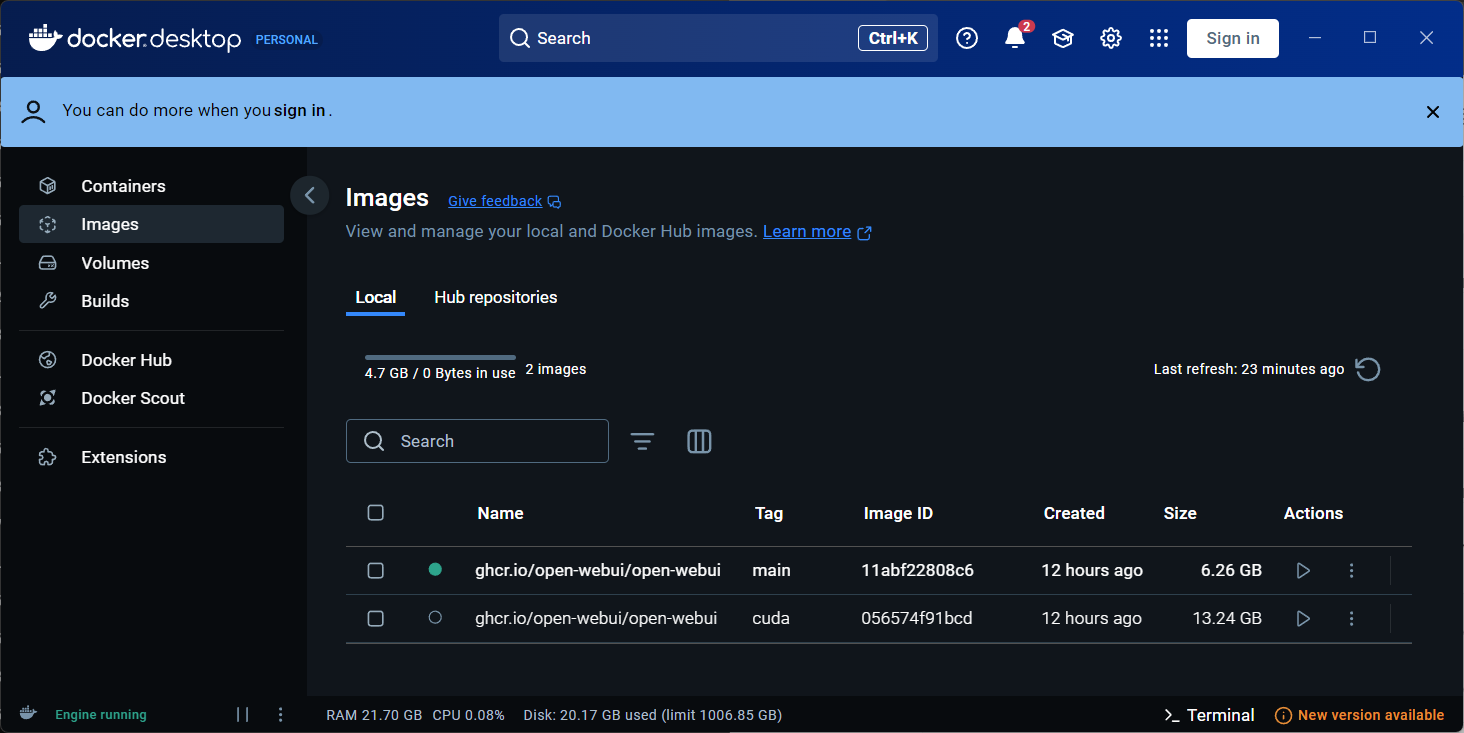The height and width of the screenshot is (733, 1464).
Task: Open Docker Hub in the sidebar
Action: (x=152, y=360)
